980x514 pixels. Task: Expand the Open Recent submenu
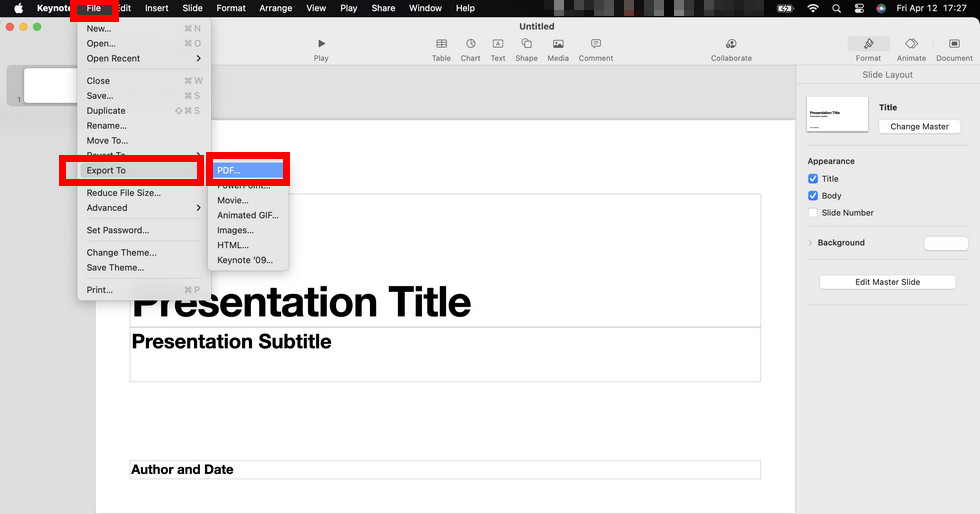click(143, 58)
